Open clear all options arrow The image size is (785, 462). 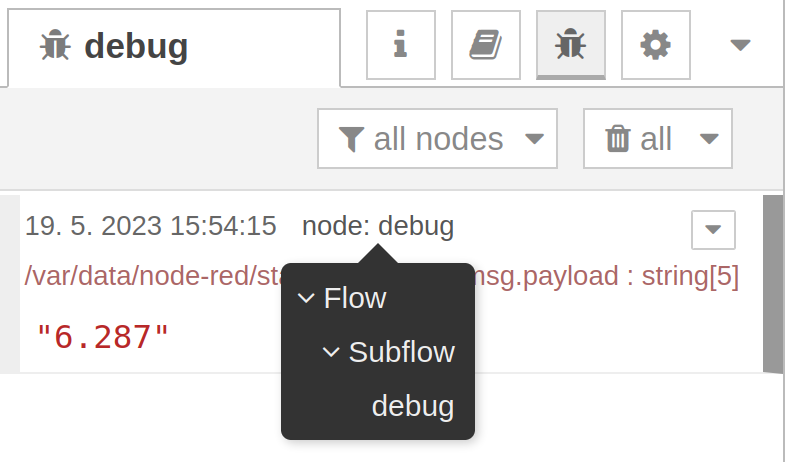coord(709,139)
